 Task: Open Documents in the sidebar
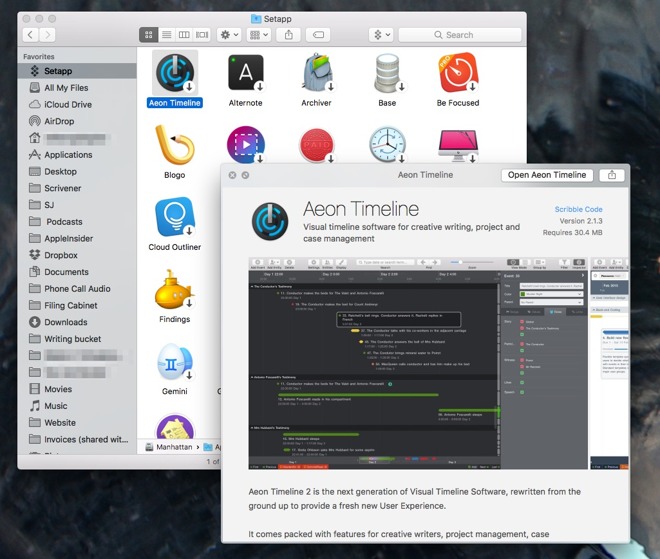coord(77,272)
